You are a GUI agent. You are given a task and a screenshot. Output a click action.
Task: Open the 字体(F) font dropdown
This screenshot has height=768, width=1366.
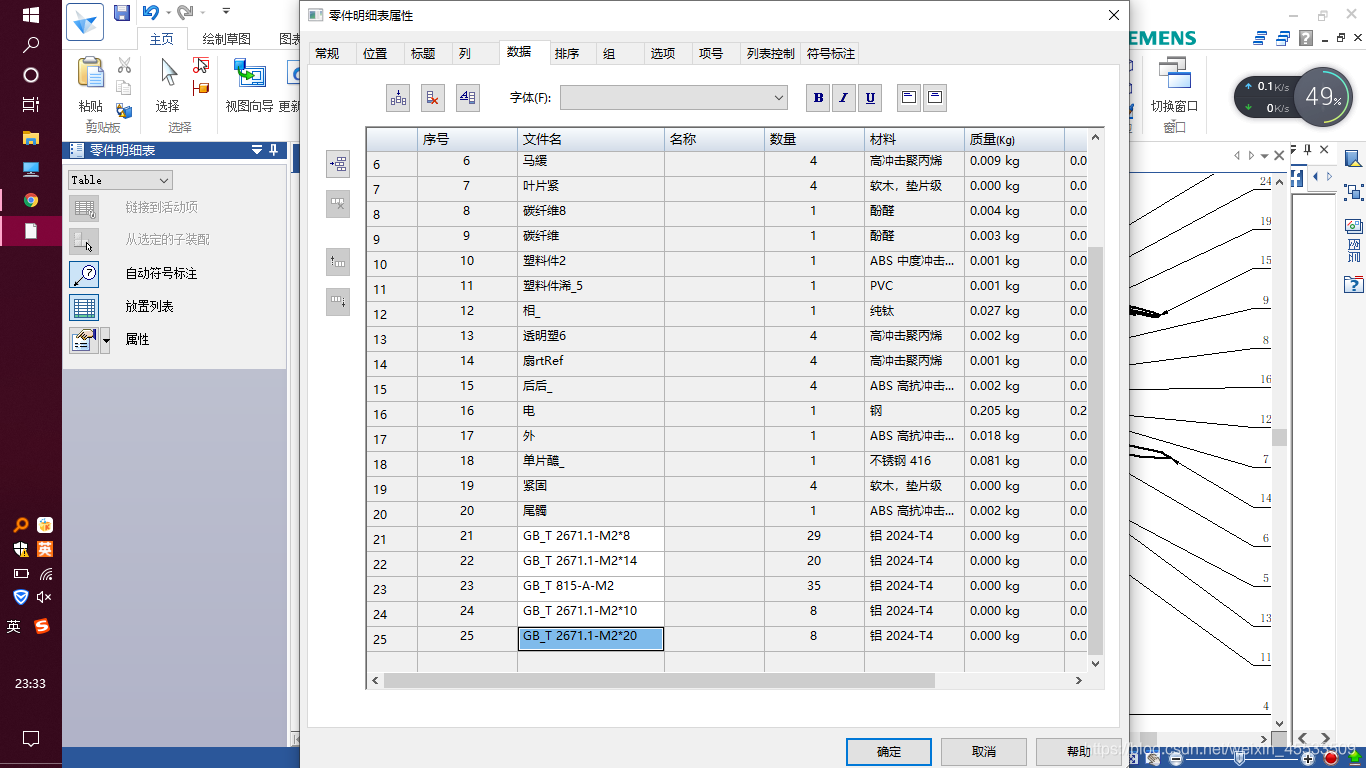(674, 97)
